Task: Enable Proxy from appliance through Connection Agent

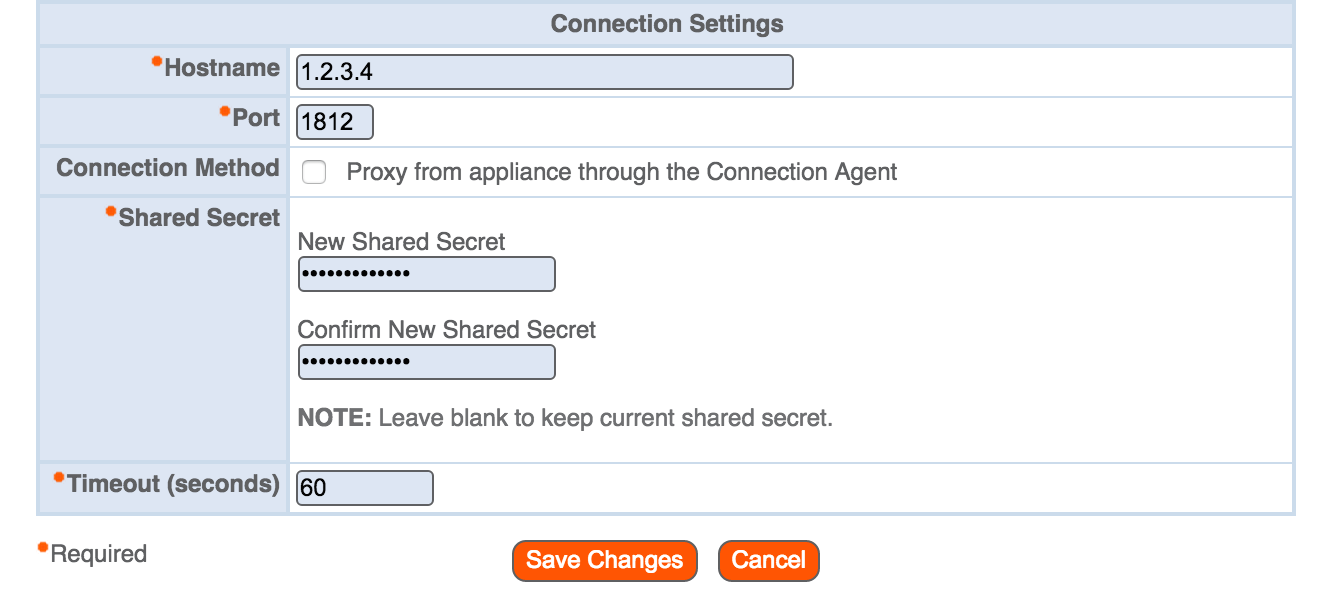Action: pos(314,172)
